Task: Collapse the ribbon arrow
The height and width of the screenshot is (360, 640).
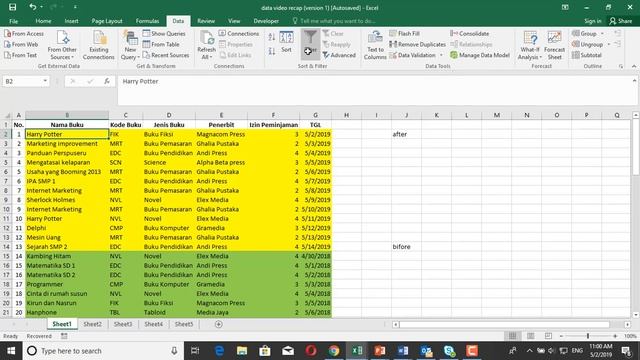Action: coord(634,66)
